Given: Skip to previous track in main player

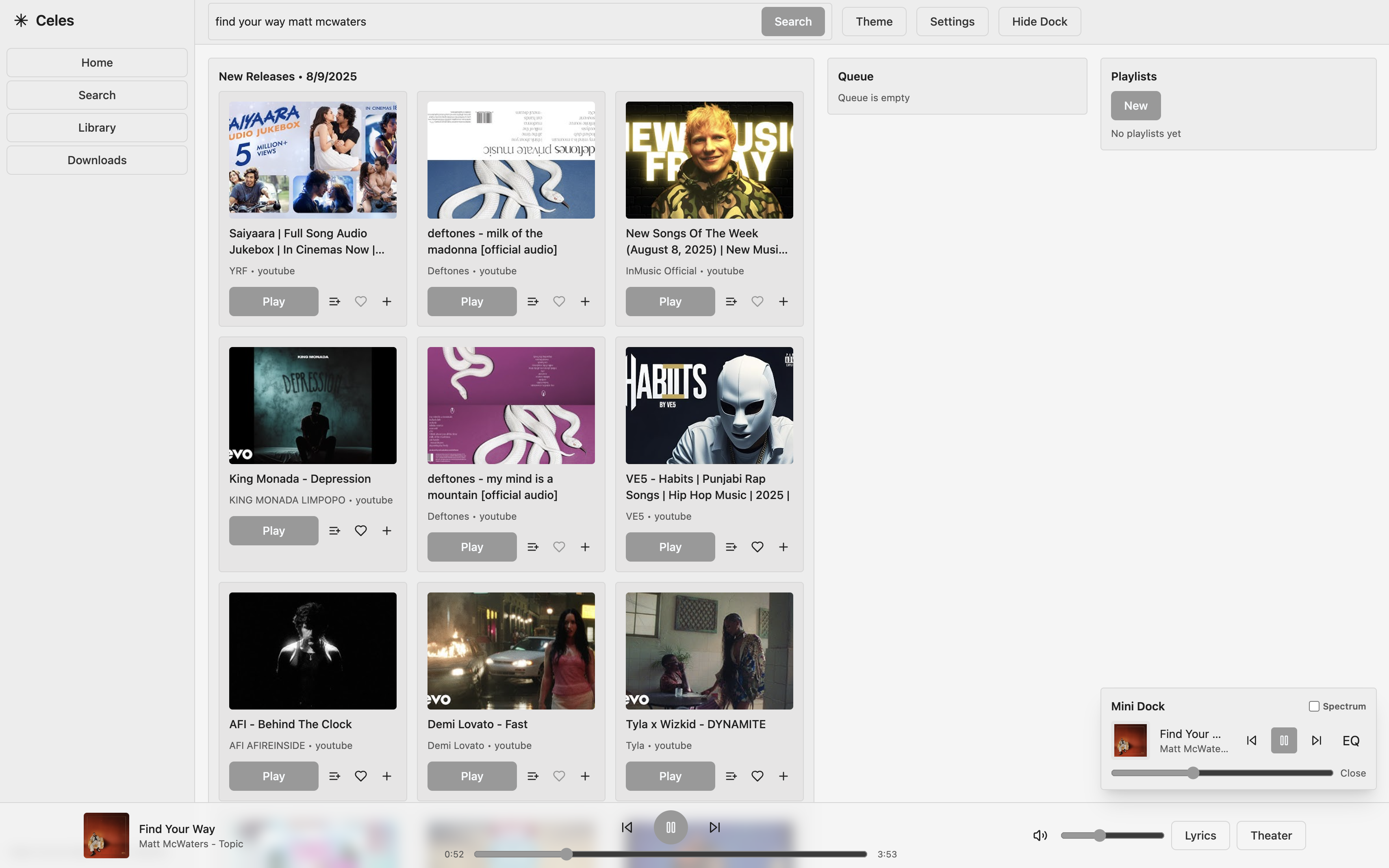Looking at the screenshot, I should 627,827.
